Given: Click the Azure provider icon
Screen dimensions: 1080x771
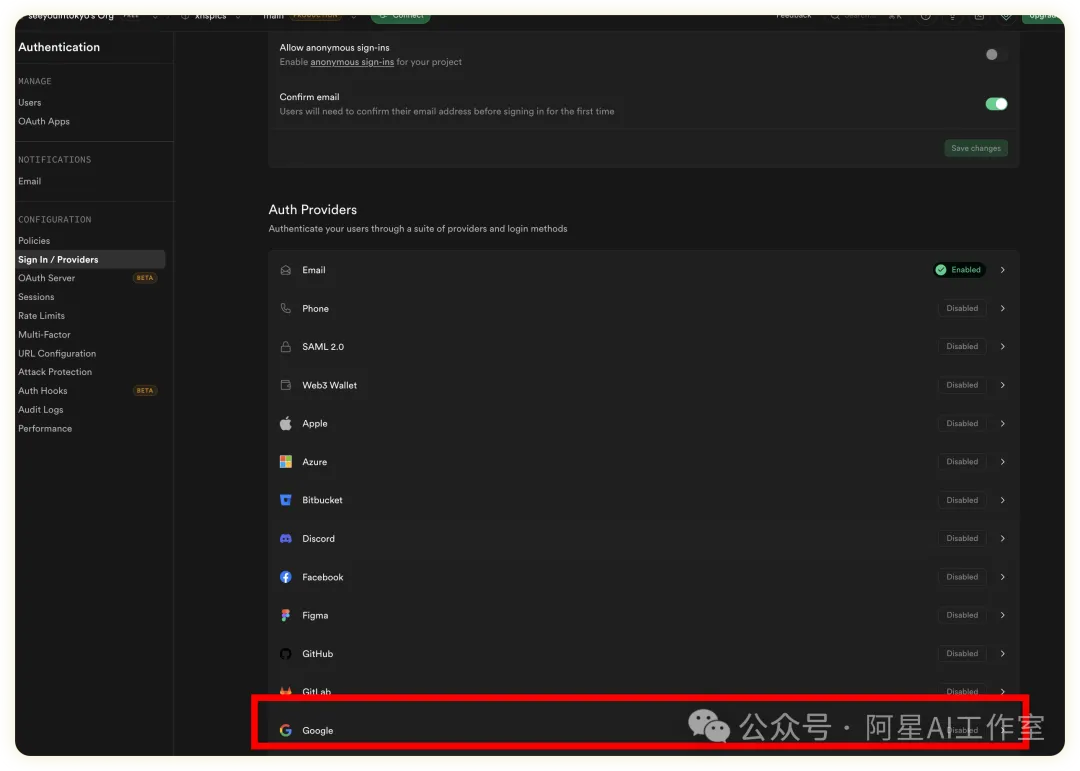Looking at the screenshot, I should (285, 462).
